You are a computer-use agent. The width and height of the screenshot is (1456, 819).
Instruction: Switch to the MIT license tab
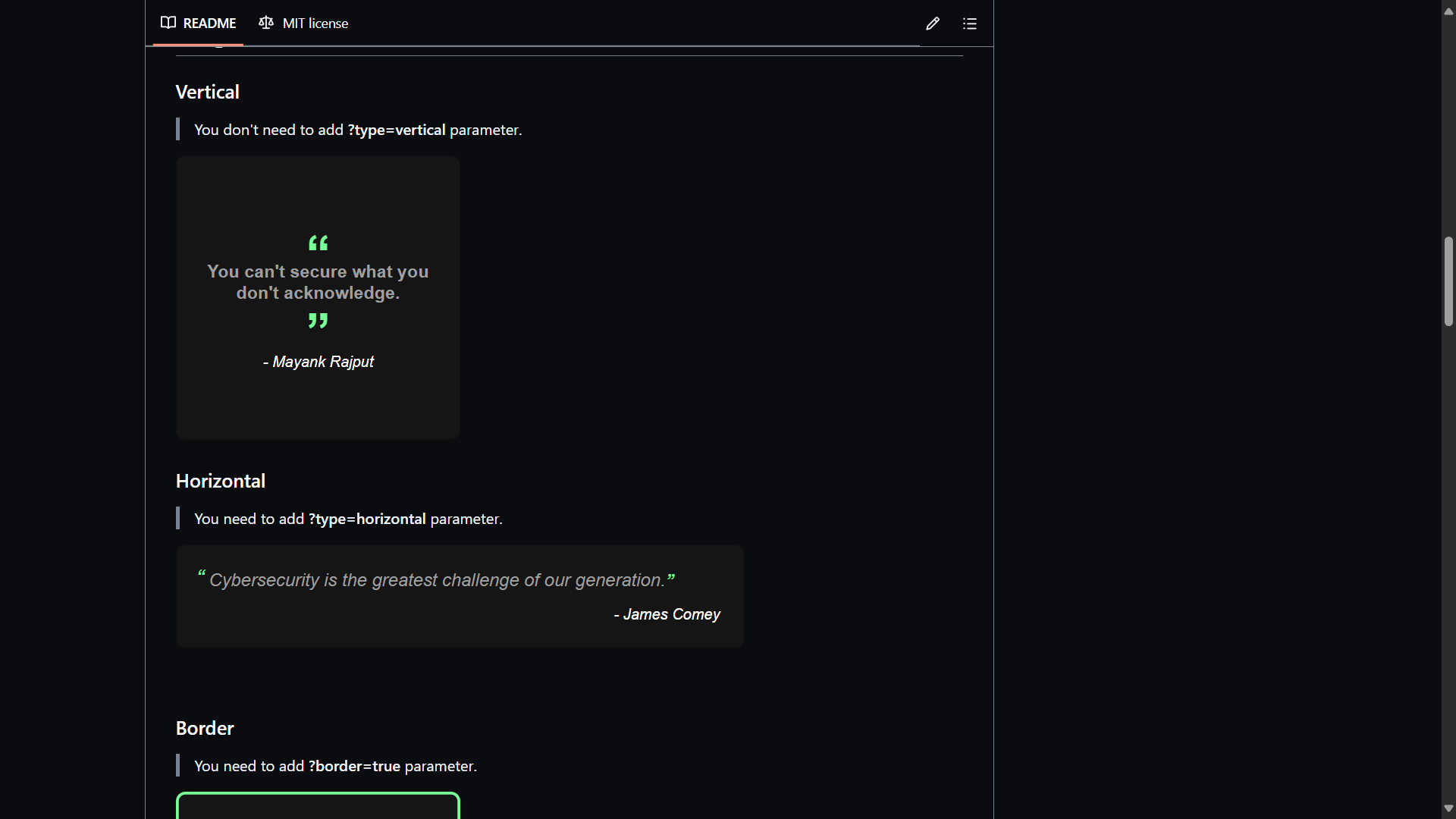tap(303, 24)
